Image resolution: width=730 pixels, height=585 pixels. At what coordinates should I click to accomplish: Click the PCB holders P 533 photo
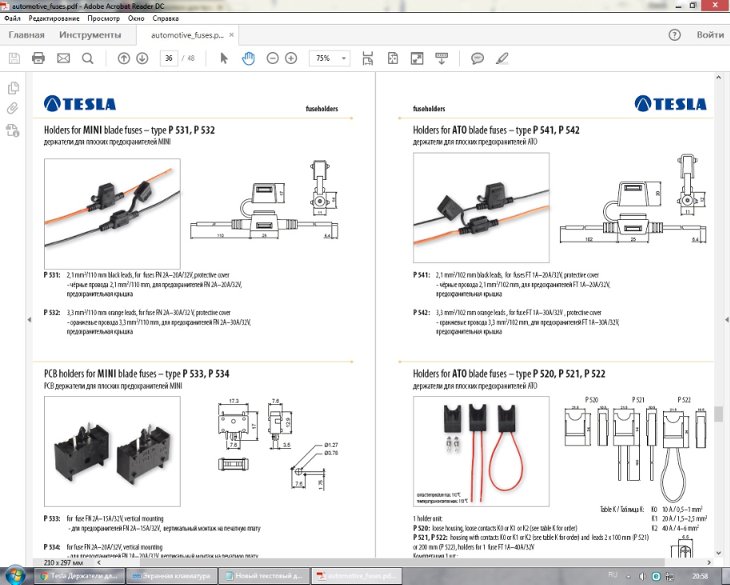tap(112, 451)
